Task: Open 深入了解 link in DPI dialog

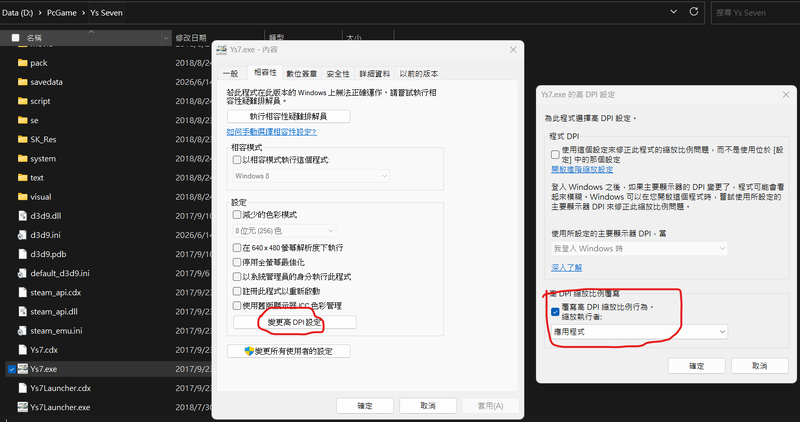Action: pos(566,267)
